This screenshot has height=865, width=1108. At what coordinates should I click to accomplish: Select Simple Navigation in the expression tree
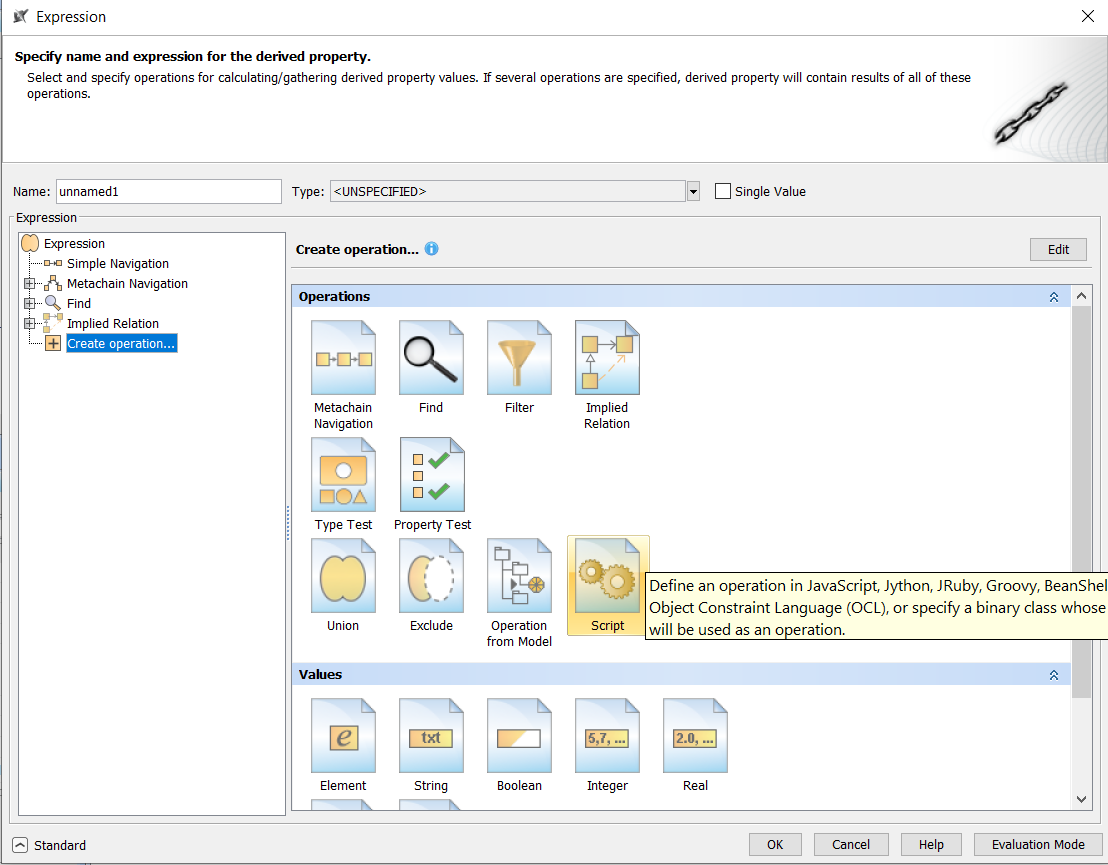pos(118,263)
